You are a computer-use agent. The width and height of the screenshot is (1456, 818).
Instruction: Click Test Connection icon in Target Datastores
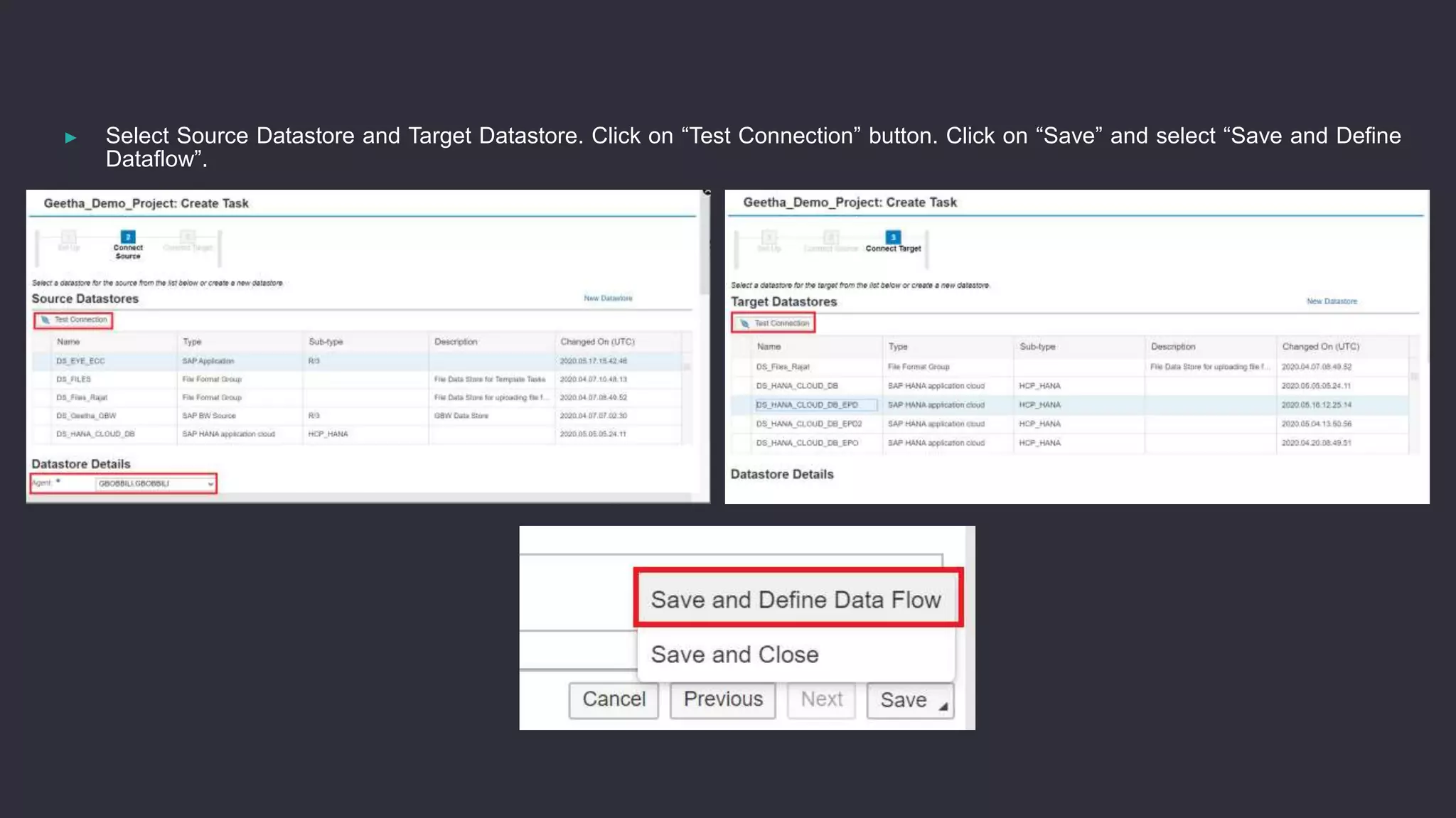(x=744, y=323)
